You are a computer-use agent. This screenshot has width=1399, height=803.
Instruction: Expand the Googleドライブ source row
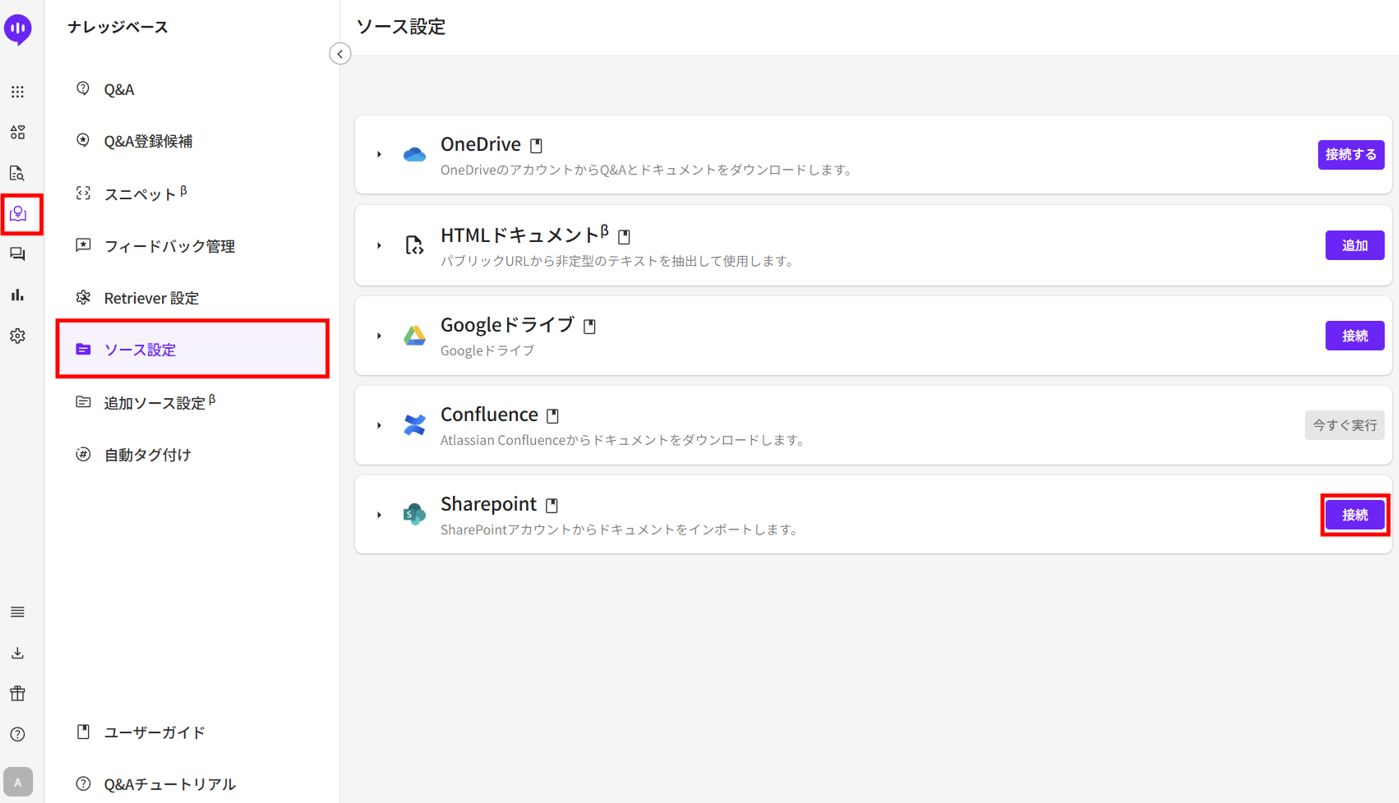pos(380,336)
